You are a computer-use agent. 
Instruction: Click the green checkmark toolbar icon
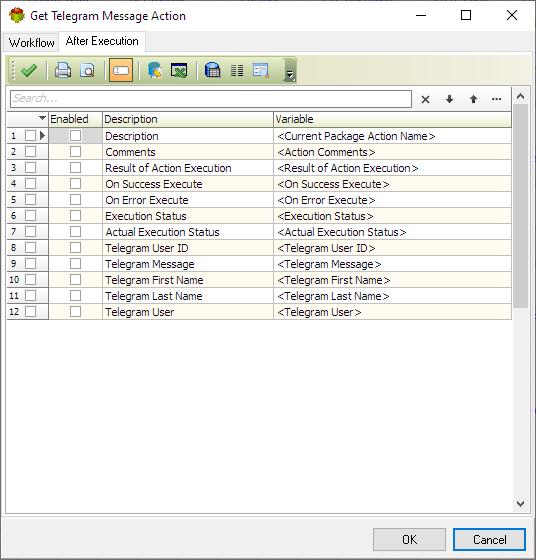pyautogui.click(x=29, y=70)
